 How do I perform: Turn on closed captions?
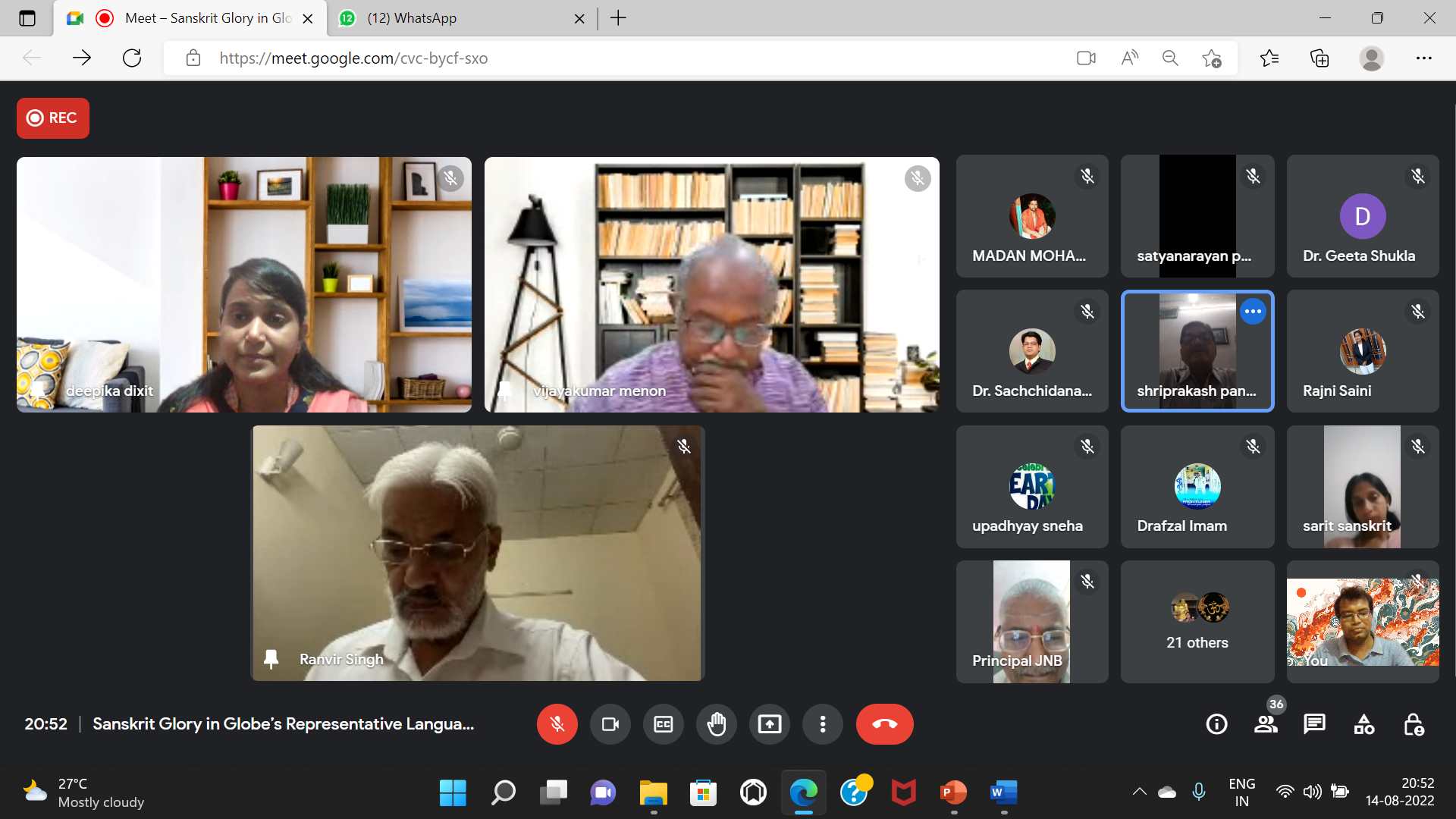pyautogui.click(x=663, y=724)
